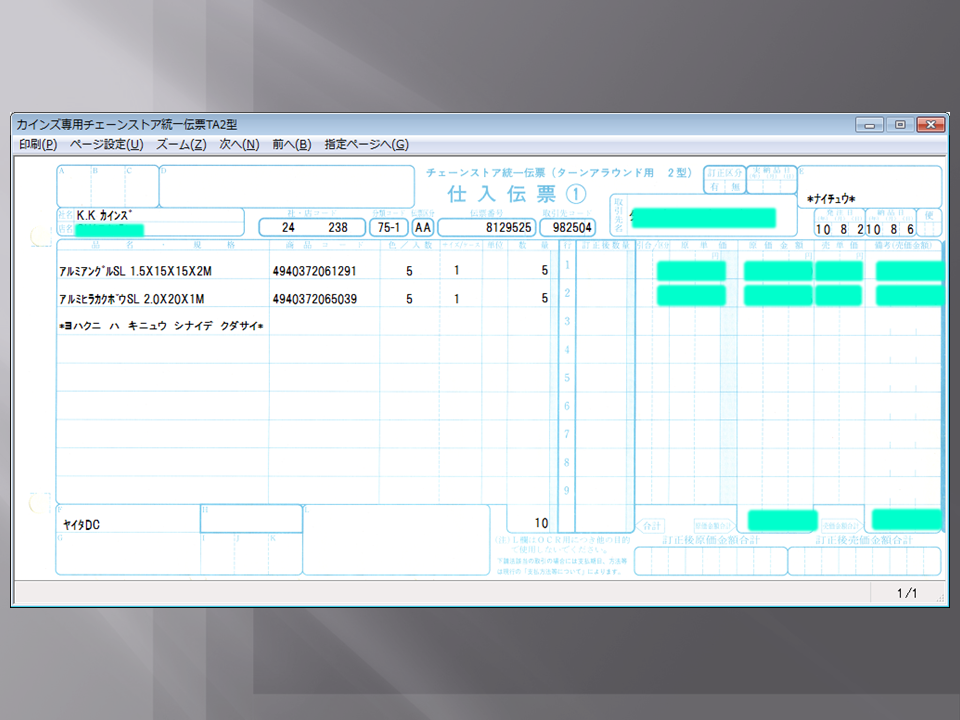The width and height of the screenshot is (960, 720).
Task: Click product code 4940372065039
Action: tap(314, 299)
